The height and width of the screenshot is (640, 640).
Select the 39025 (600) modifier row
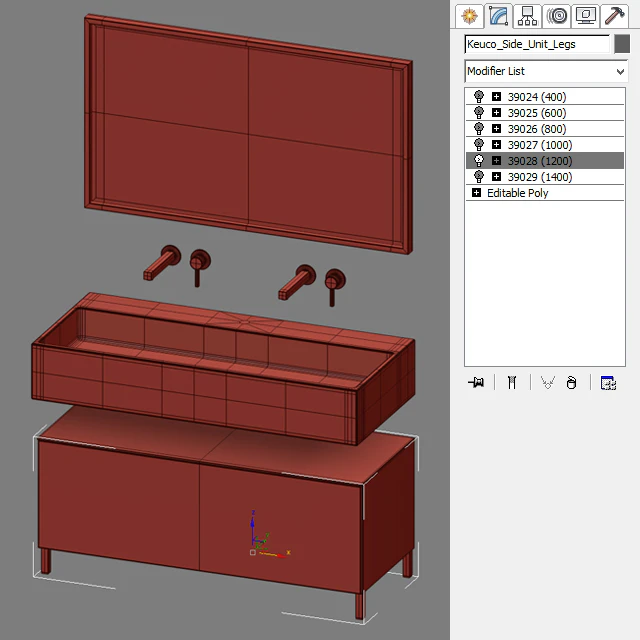(x=545, y=113)
